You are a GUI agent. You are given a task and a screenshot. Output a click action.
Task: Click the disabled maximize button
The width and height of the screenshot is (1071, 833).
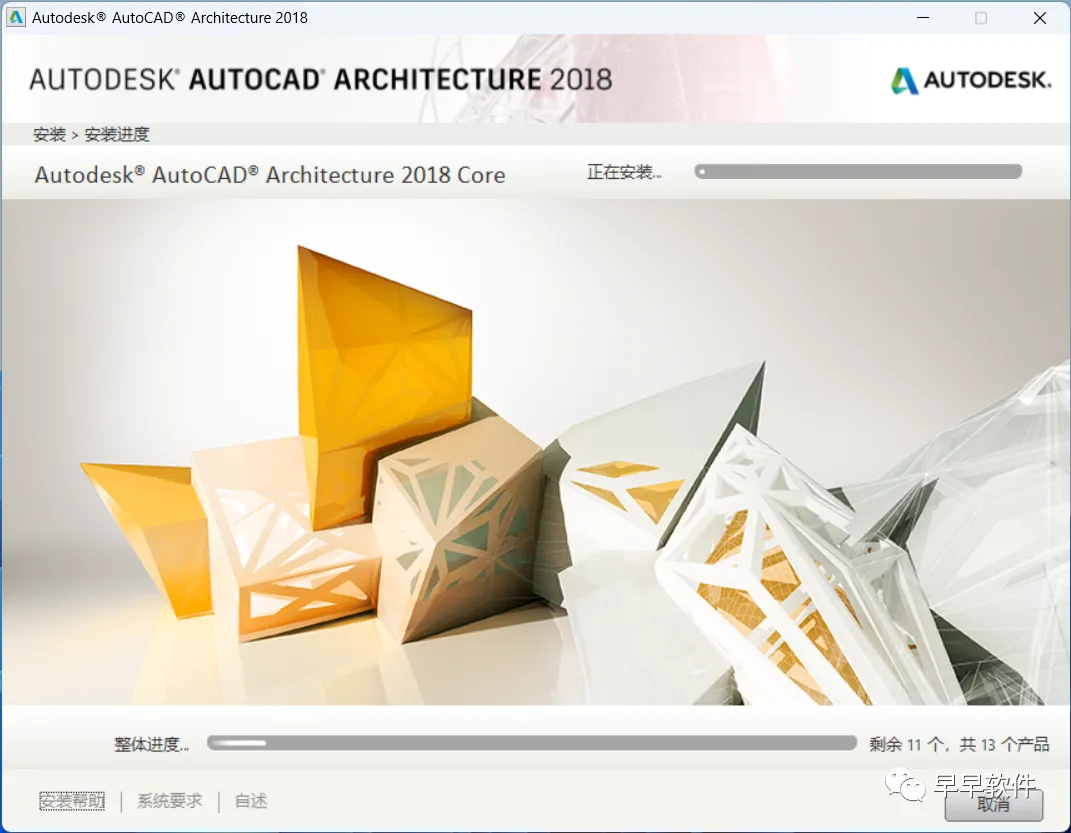pyautogui.click(x=981, y=18)
